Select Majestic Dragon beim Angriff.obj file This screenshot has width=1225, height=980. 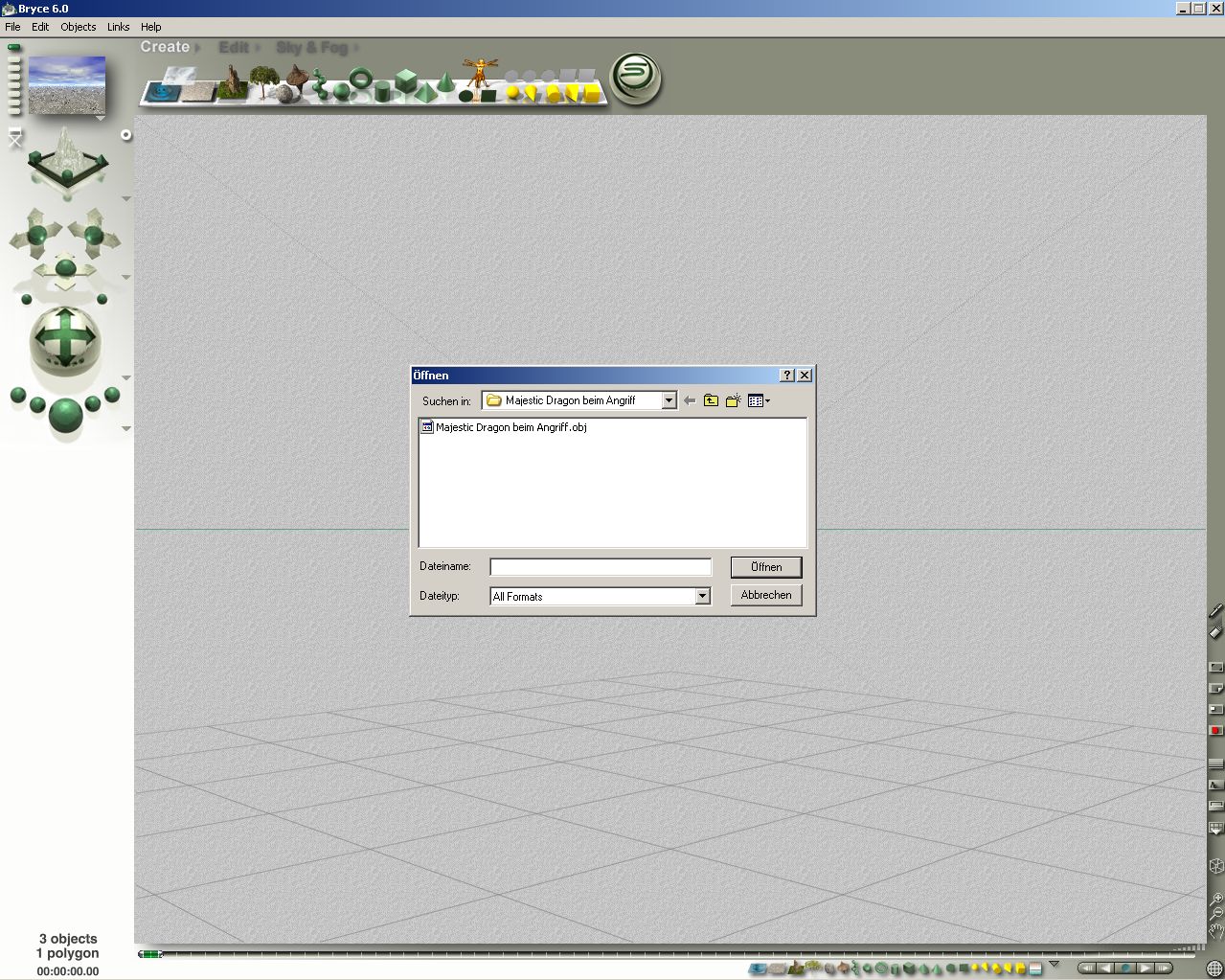pyautogui.click(x=504, y=427)
